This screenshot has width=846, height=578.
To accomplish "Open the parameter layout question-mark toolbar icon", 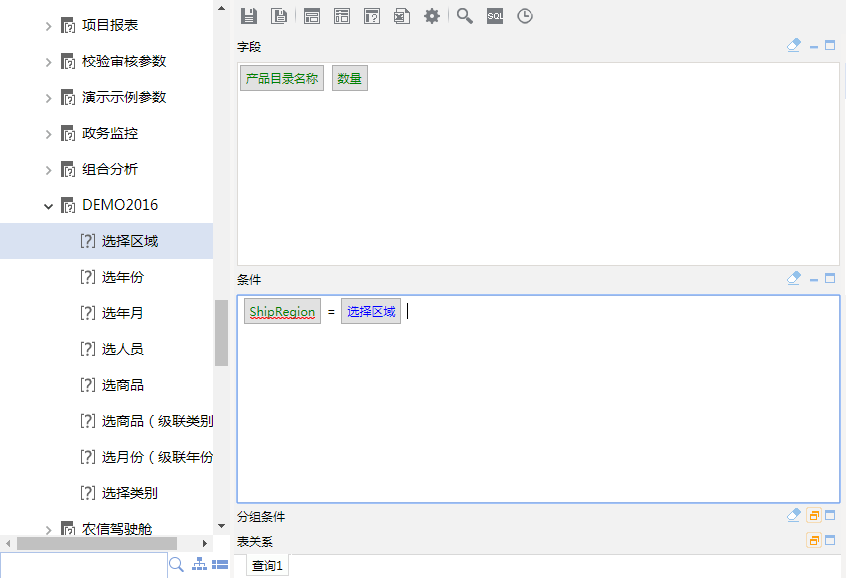I will point(372,16).
